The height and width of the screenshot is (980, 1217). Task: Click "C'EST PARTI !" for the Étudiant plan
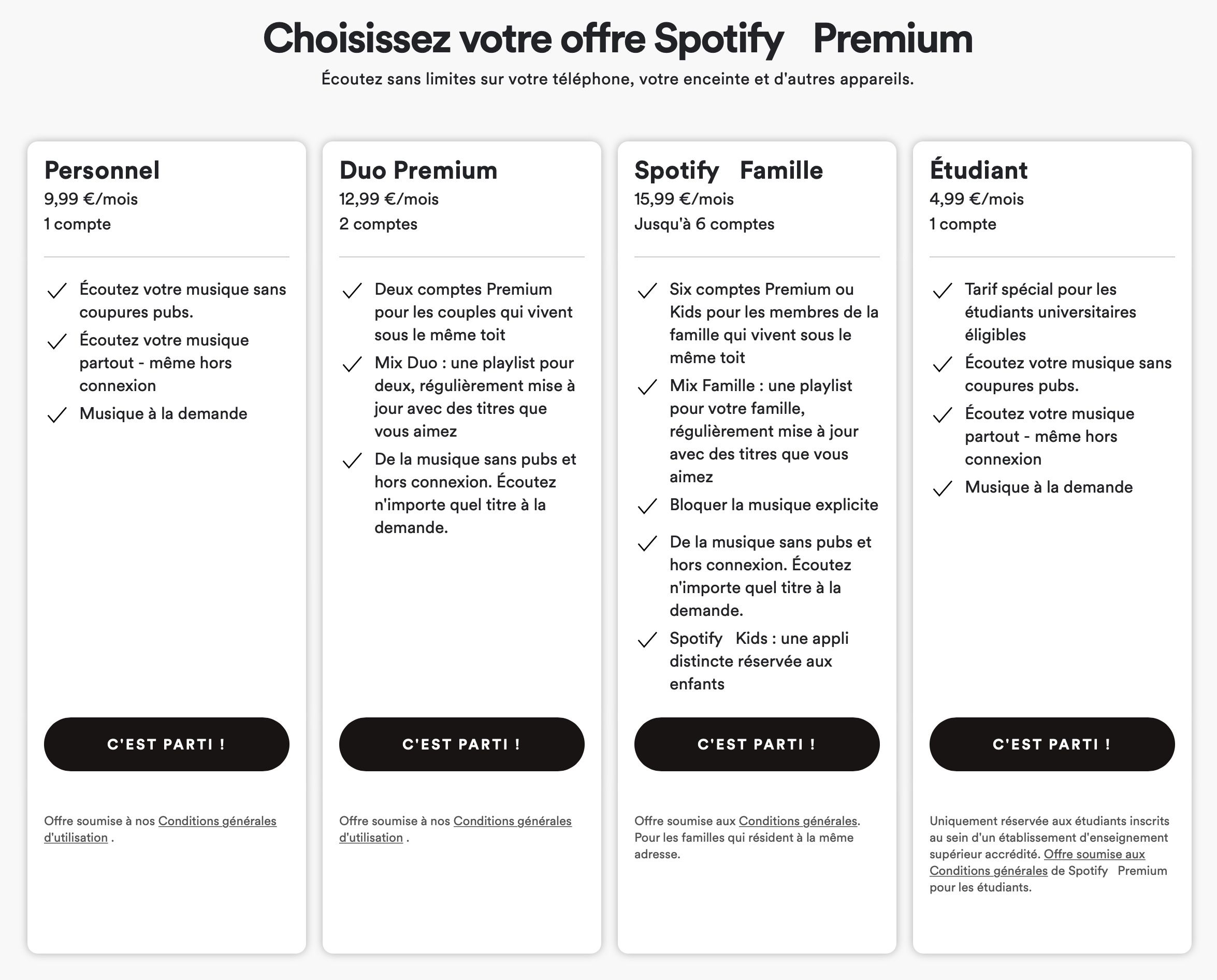1052,744
